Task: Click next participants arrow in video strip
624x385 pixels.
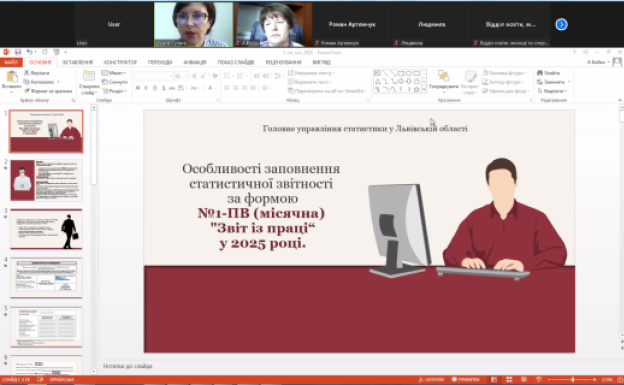Action: point(562,25)
